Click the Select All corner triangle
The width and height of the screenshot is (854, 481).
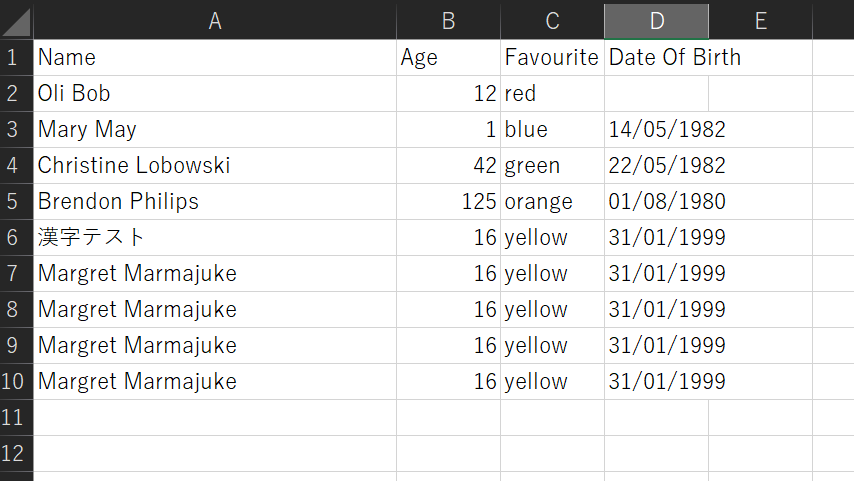(17, 21)
